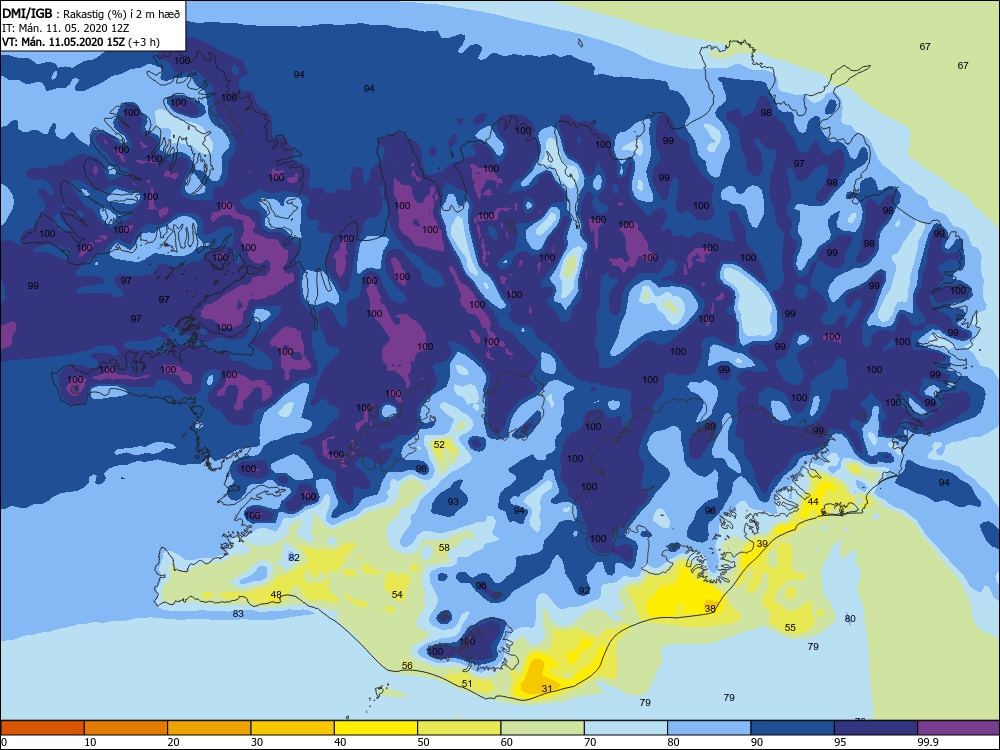Click the title 'DMI/IGB : Rakastig (%) í 2 m hæð'
1000x750 pixels.
(x=91, y=13)
